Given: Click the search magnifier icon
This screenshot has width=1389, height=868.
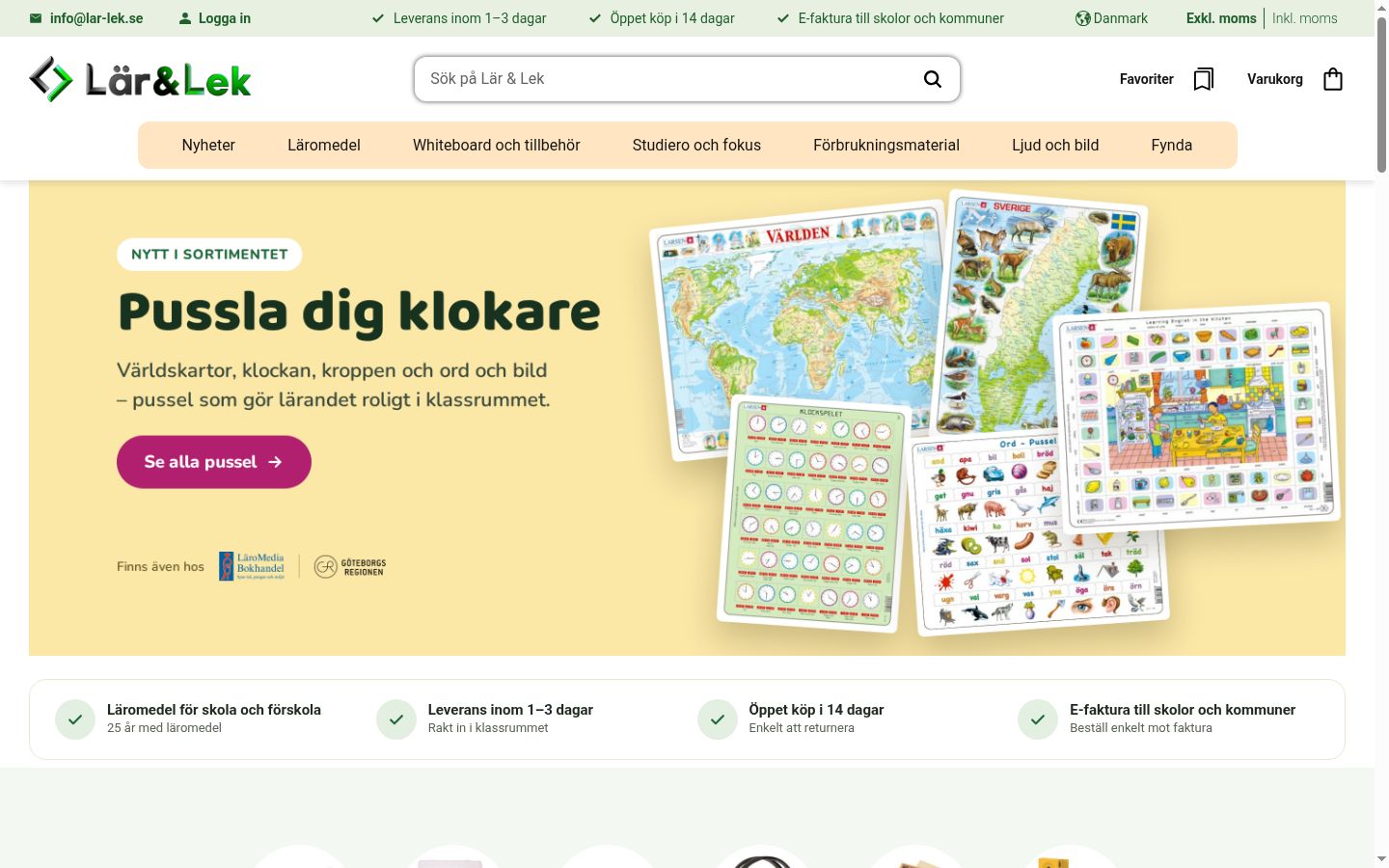Looking at the screenshot, I should click(933, 79).
